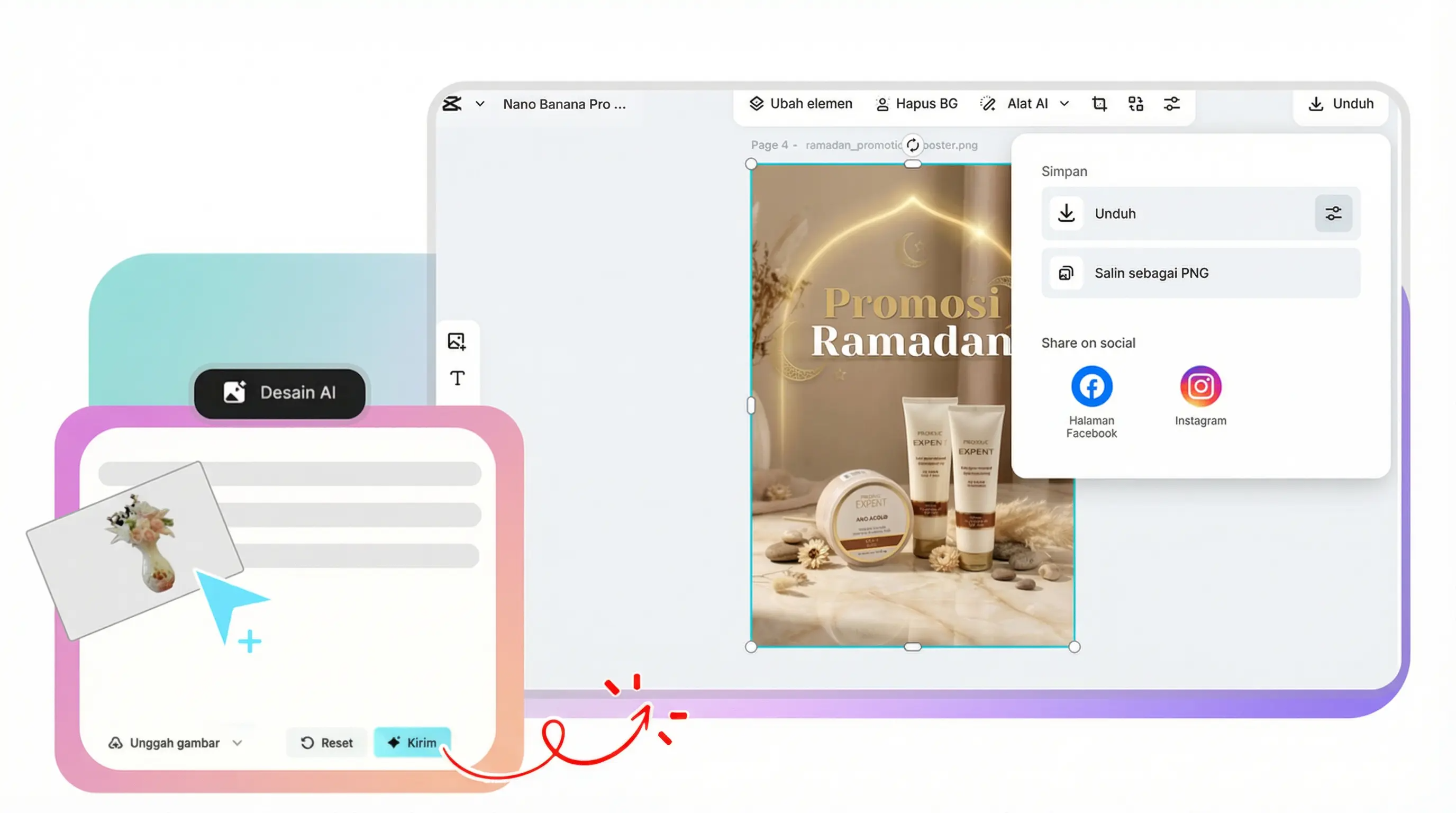This screenshot has width=1456, height=813.
Task: Open the add image tool in sidebar
Action: pos(457,341)
